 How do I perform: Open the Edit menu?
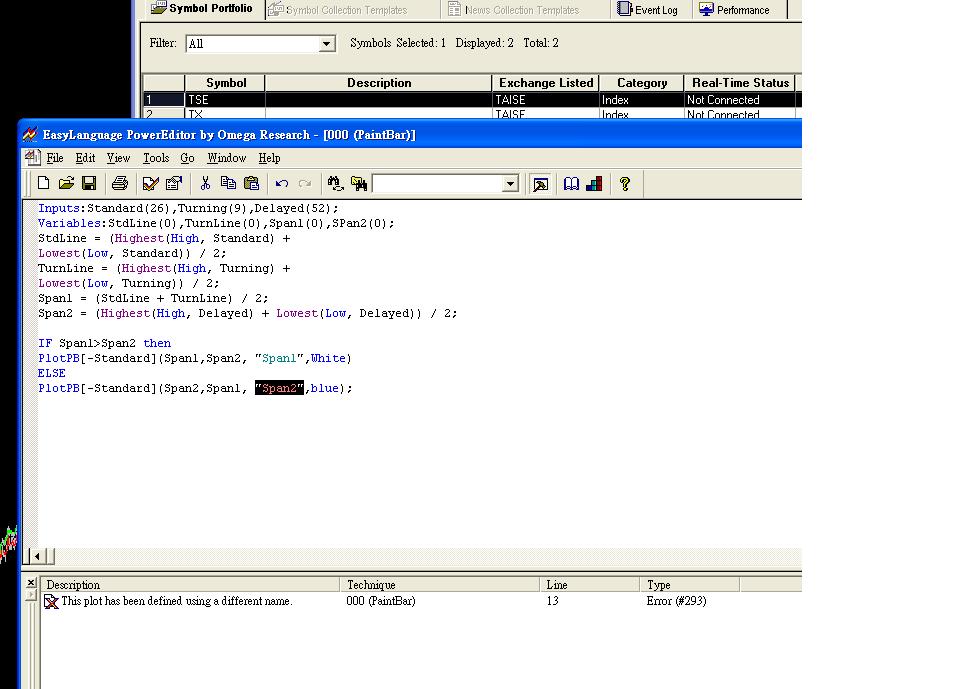pos(85,158)
